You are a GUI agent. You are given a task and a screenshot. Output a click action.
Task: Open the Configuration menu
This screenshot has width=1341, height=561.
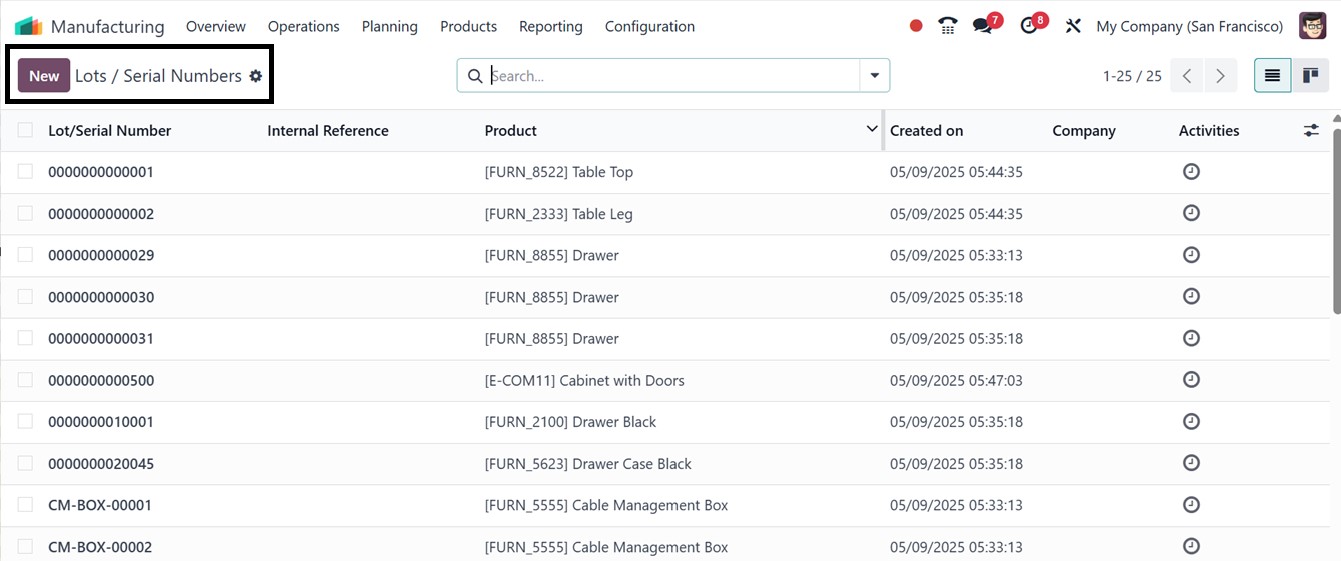click(x=649, y=26)
